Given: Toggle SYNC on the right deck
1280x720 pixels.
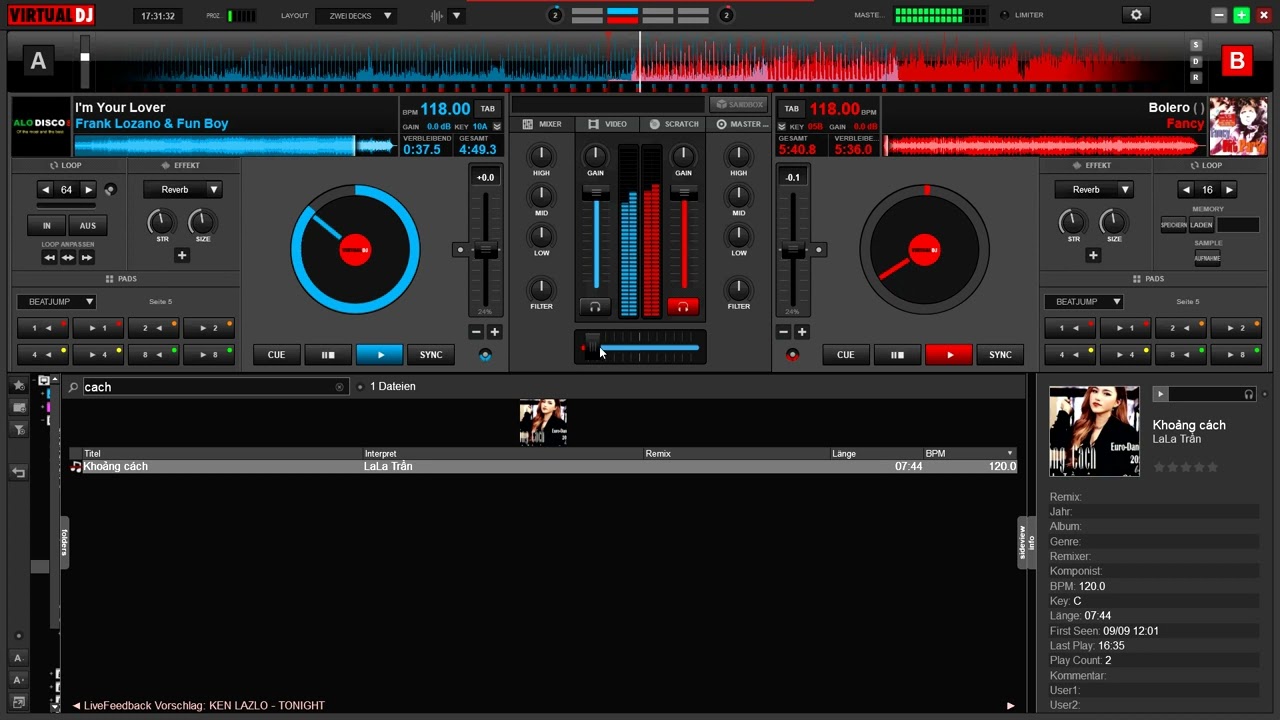Looking at the screenshot, I should [1000, 355].
